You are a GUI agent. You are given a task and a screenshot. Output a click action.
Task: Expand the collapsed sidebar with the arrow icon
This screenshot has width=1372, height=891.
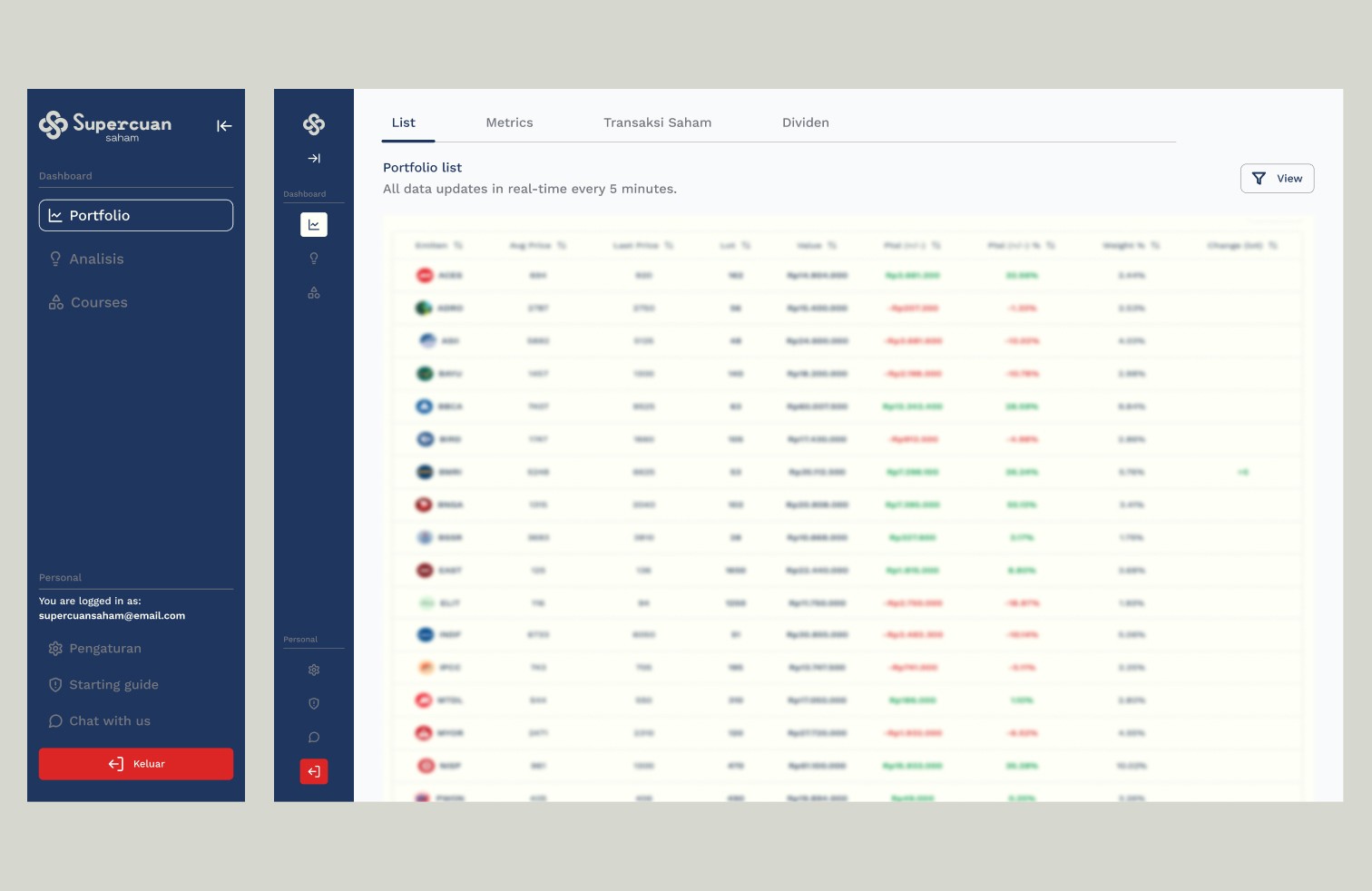coord(314,159)
